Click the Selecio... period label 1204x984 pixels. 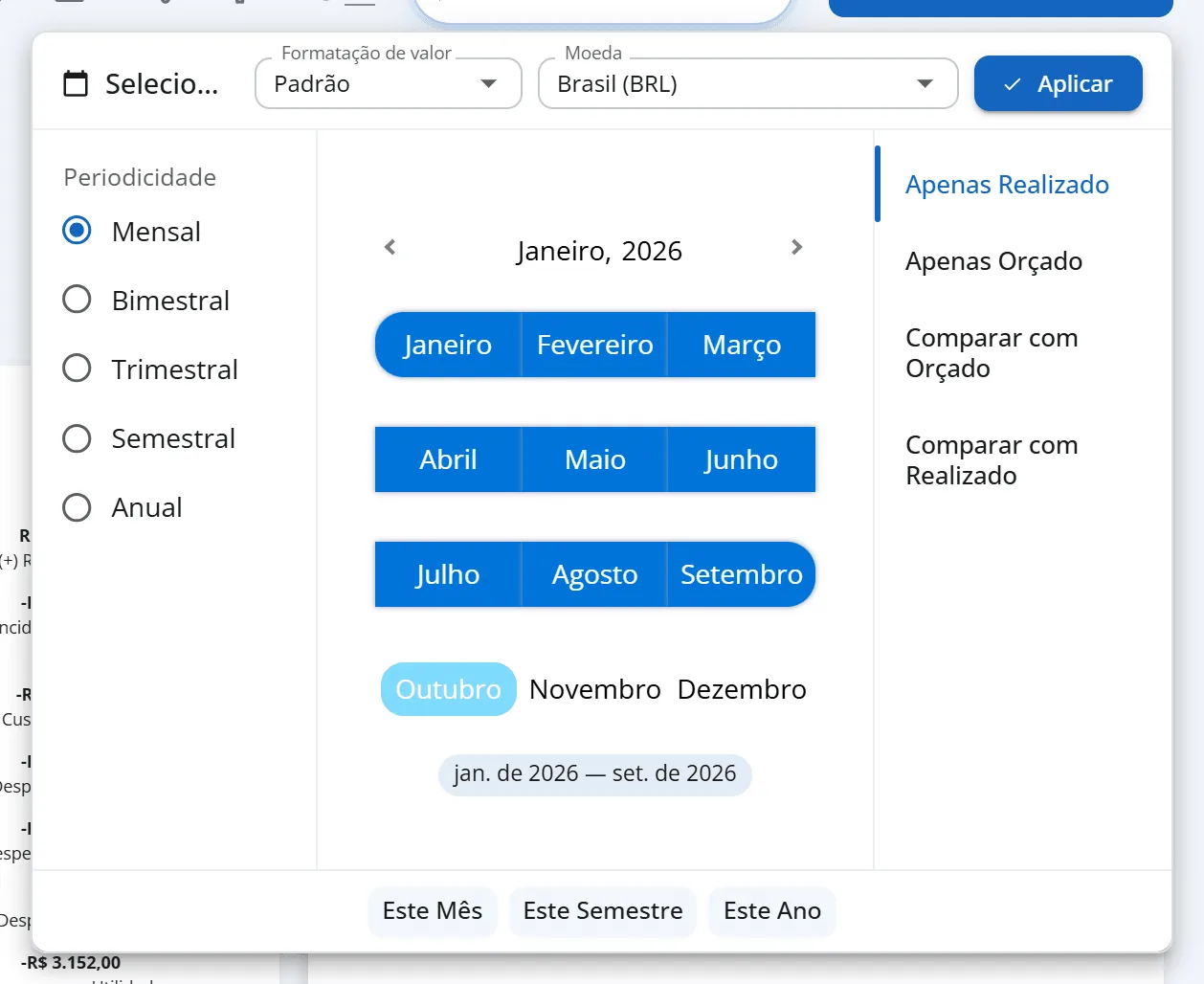point(162,84)
